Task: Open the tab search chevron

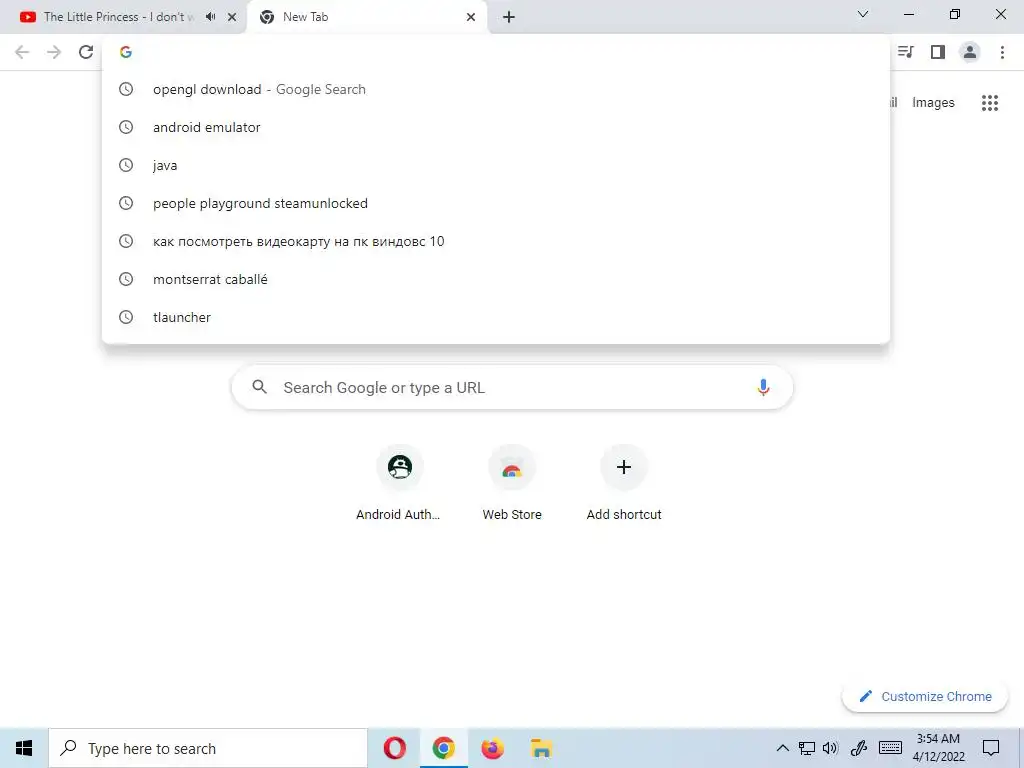Action: pyautogui.click(x=863, y=14)
